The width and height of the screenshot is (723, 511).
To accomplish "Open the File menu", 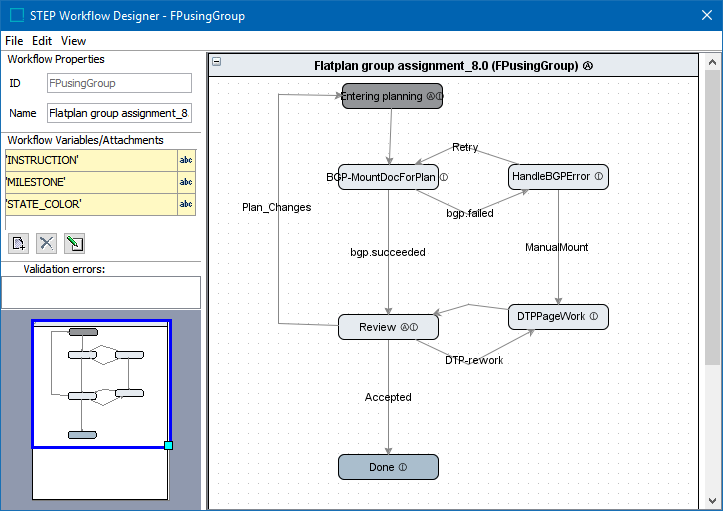I will tap(14, 41).
